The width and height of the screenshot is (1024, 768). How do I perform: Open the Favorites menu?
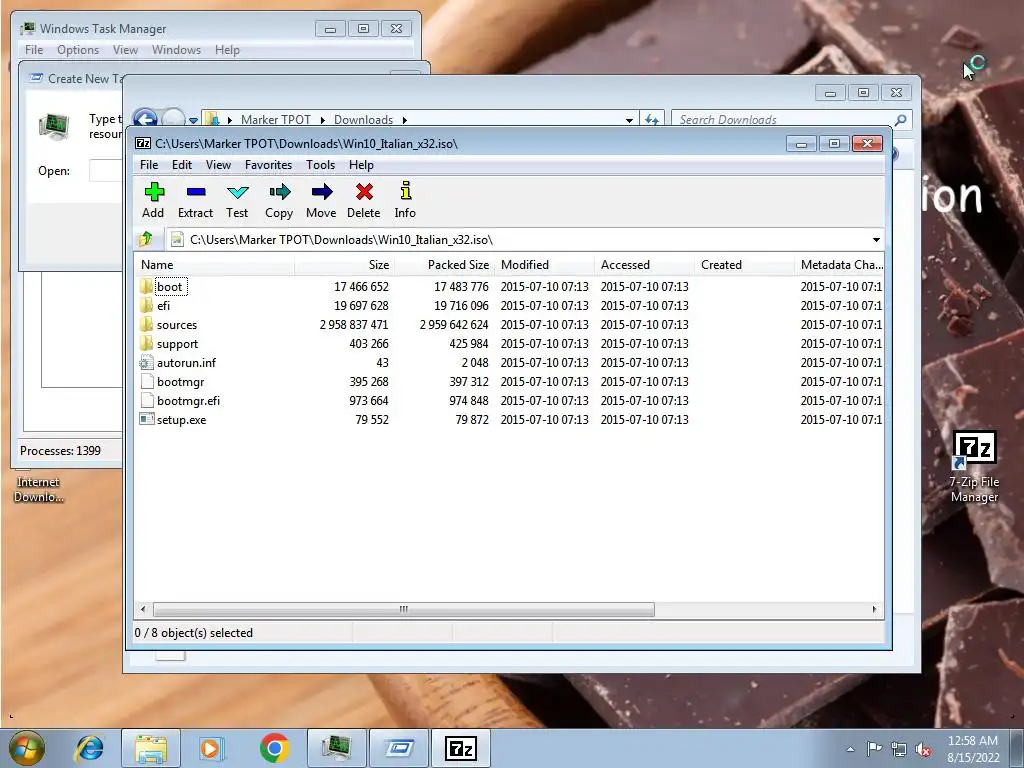point(268,165)
